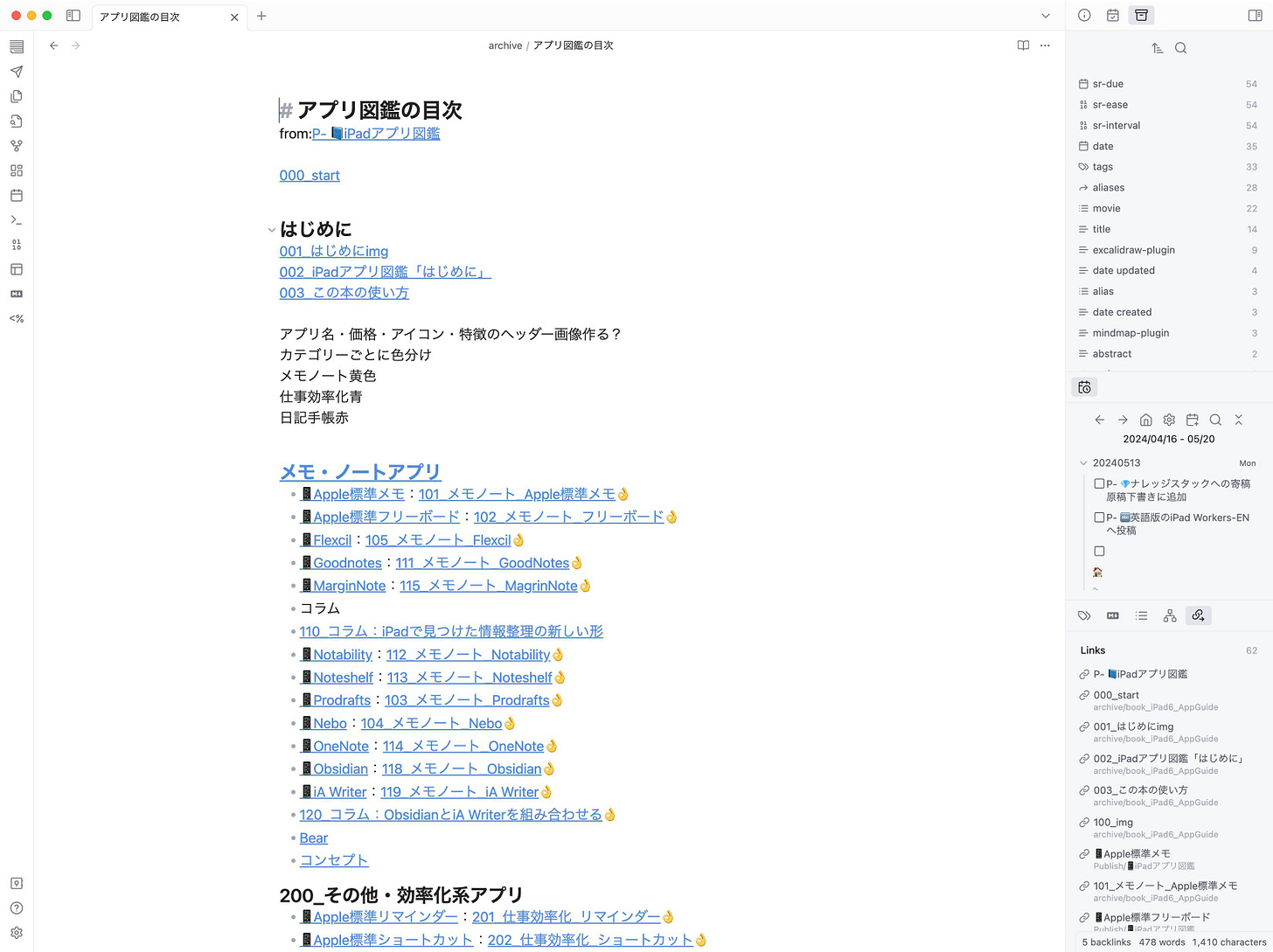Click the Markdown icon in left ribbon
Viewport: 1273px width, 952px height.
tap(17, 294)
